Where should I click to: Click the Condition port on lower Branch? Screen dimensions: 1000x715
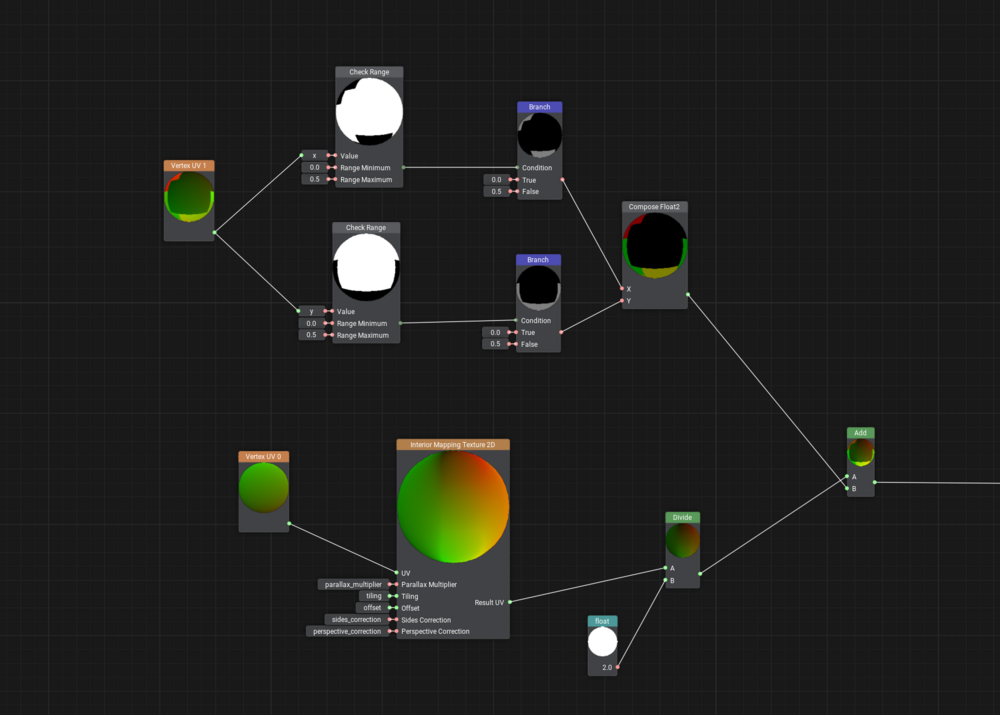516,320
